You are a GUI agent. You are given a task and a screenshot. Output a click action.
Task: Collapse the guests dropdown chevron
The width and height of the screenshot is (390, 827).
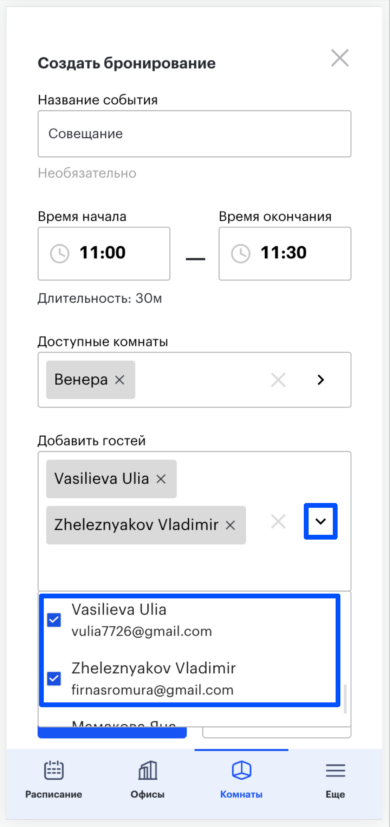pos(320,522)
